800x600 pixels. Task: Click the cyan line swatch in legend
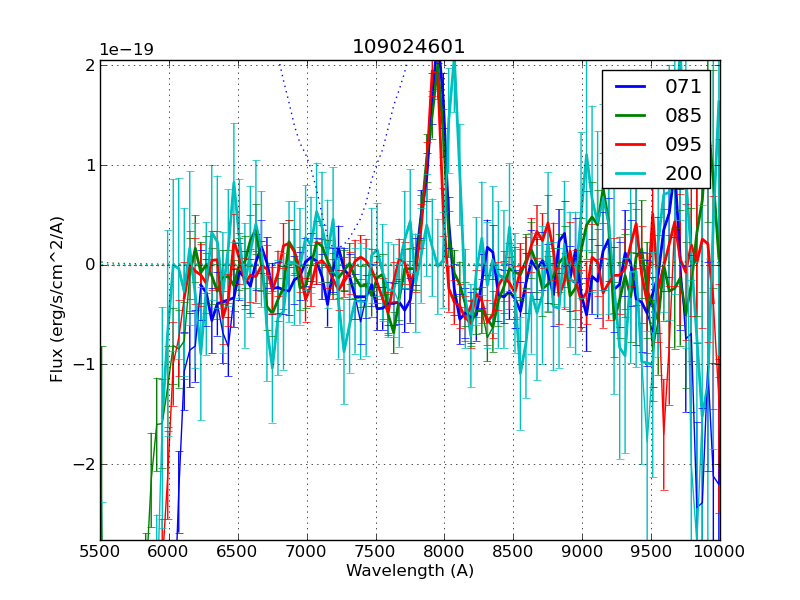630,174
